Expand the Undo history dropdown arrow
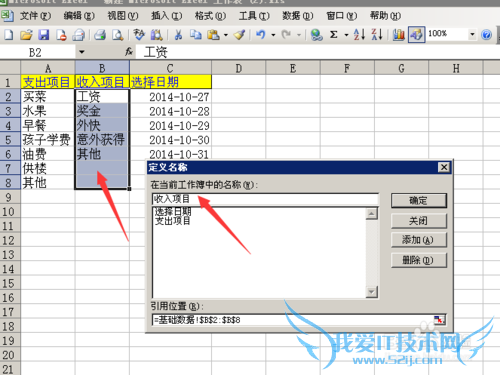This screenshot has width=500, height=375. click(x=273, y=35)
